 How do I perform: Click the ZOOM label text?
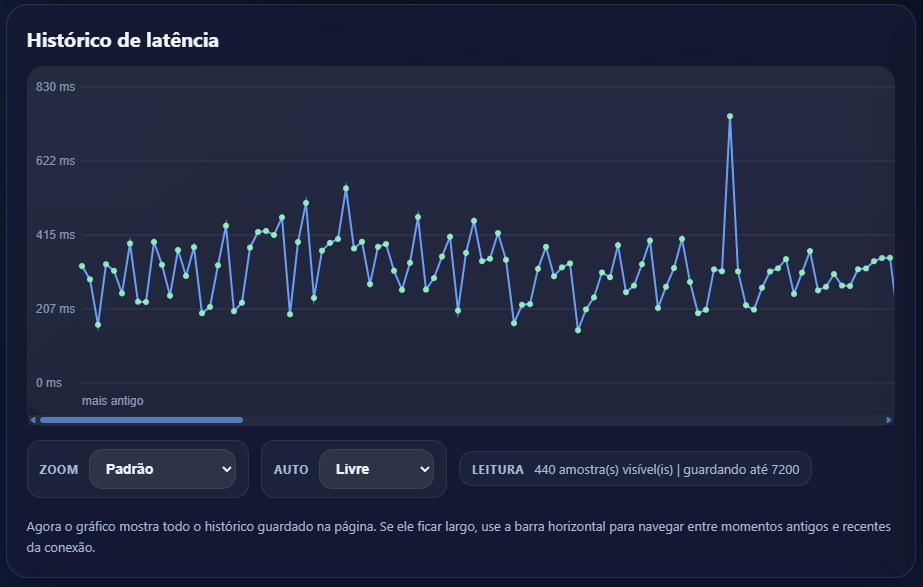[58, 469]
